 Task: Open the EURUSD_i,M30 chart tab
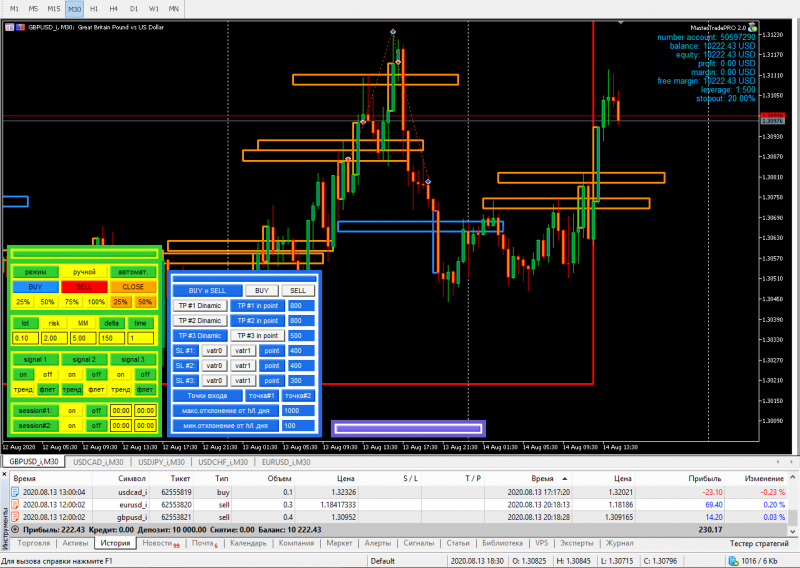(x=286, y=462)
